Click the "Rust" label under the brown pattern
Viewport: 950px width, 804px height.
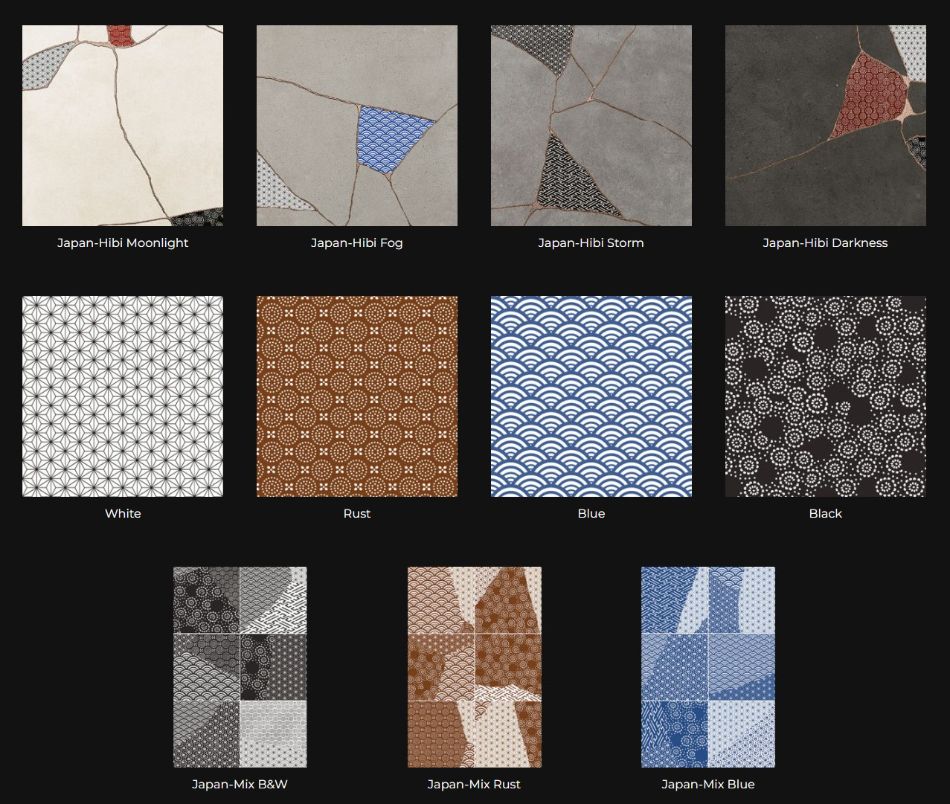pyautogui.click(x=357, y=514)
